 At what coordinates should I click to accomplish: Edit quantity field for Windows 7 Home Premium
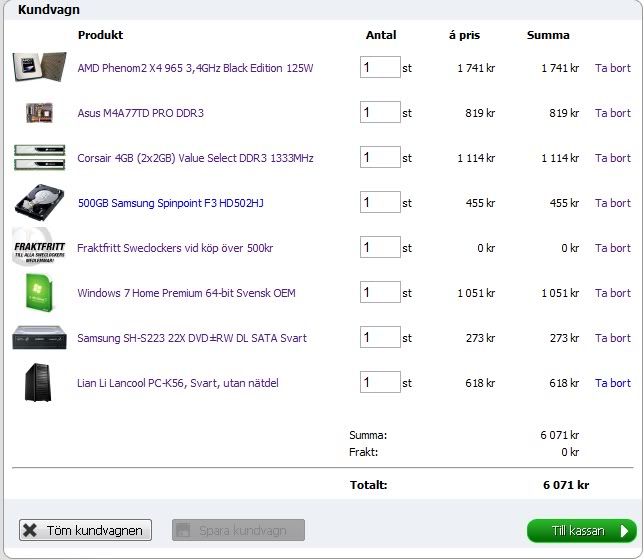coord(380,293)
